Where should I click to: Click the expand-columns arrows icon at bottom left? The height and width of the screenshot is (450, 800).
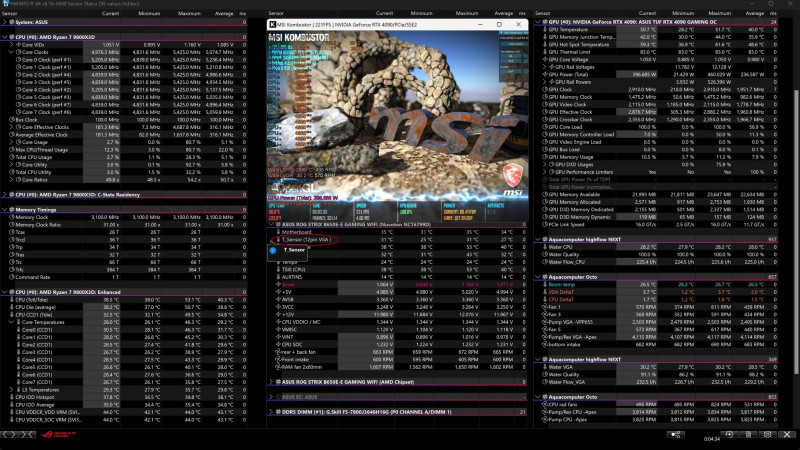(10, 434)
